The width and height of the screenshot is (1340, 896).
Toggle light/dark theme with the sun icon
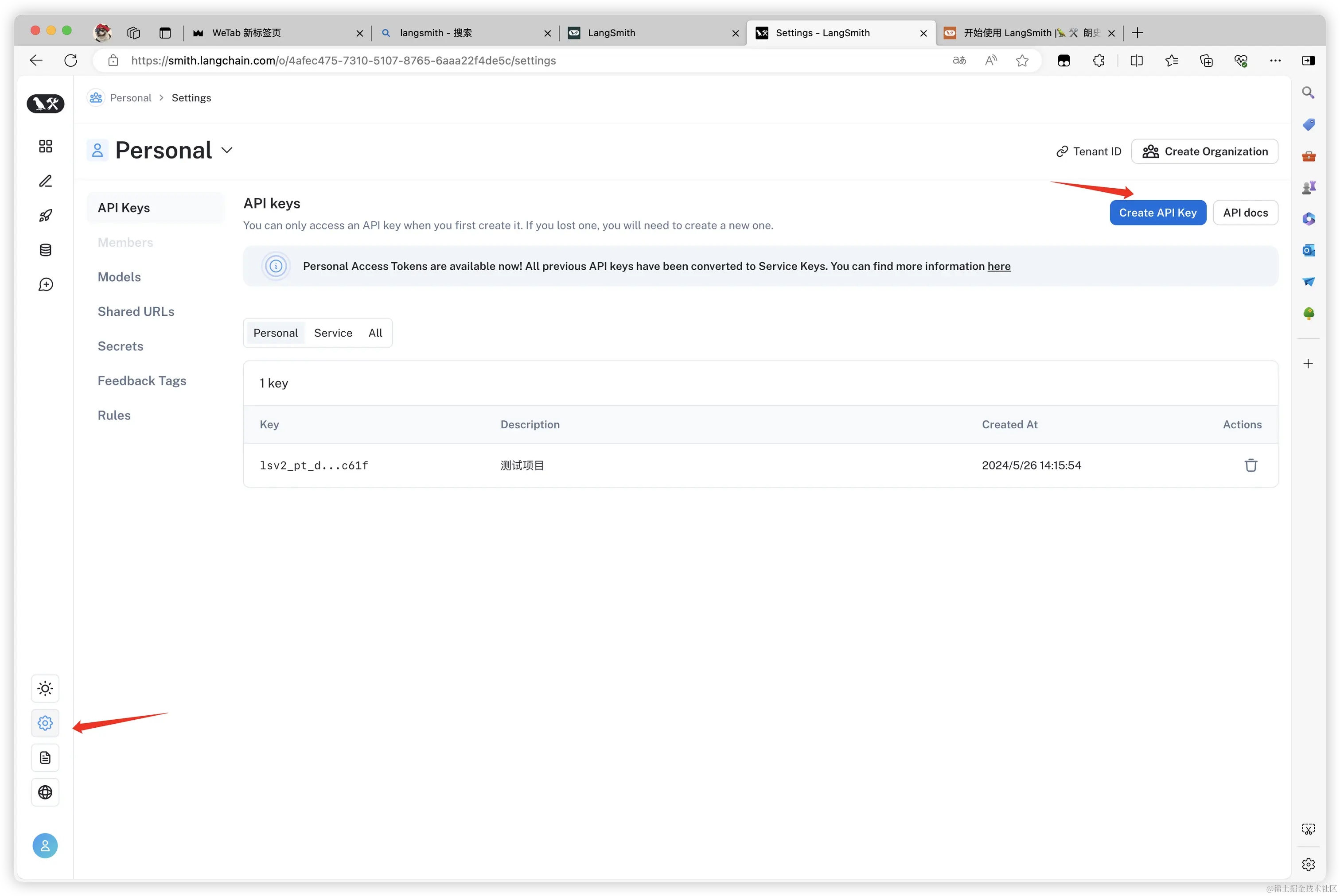[45, 689]
